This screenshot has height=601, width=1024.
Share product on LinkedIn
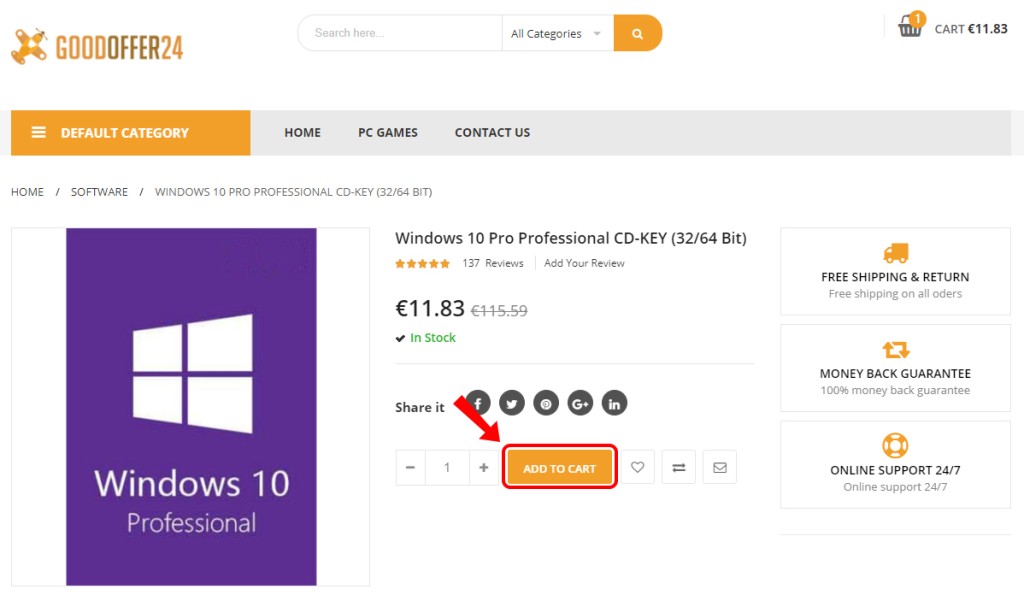(614, 403)
